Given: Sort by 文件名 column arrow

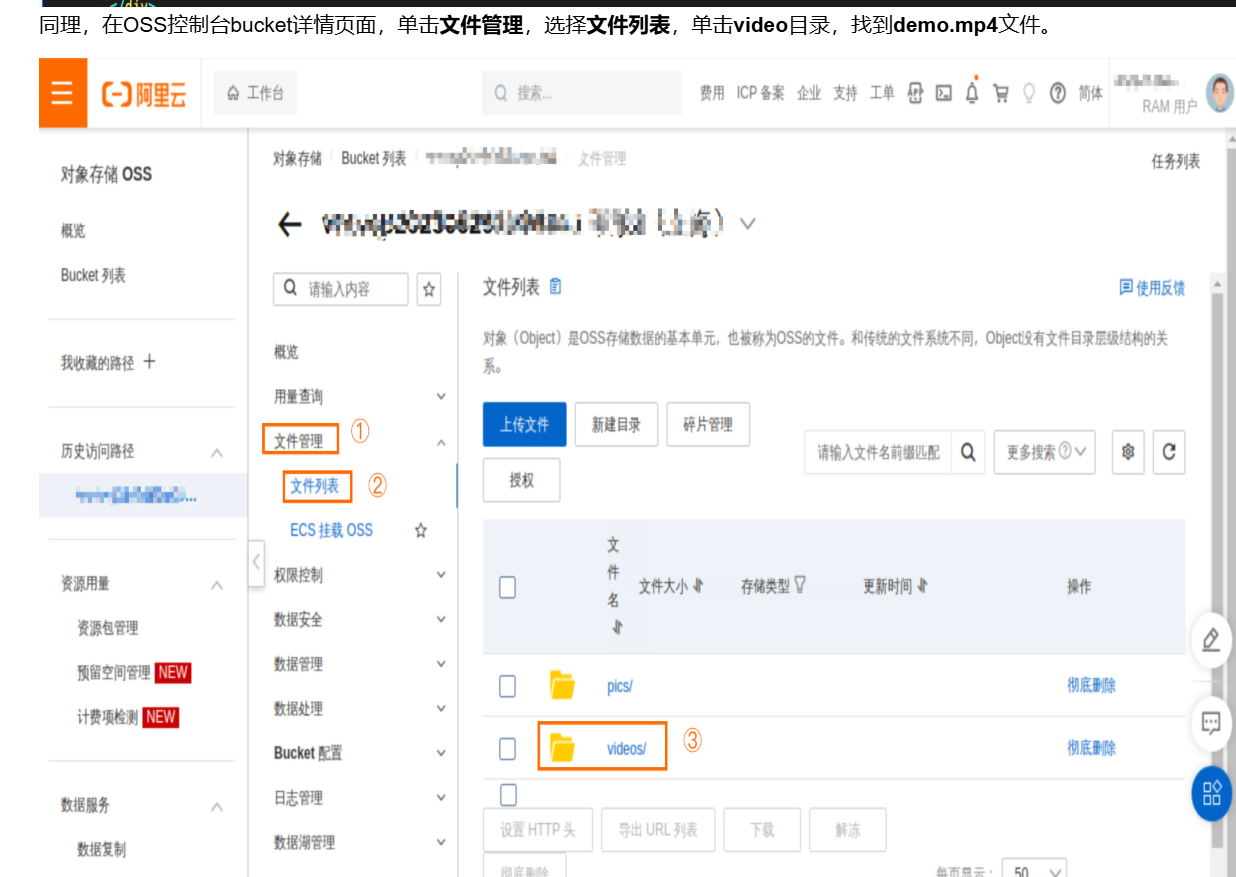Looking at the screenshot, I should pyautogui.click(x=617, y=627).
